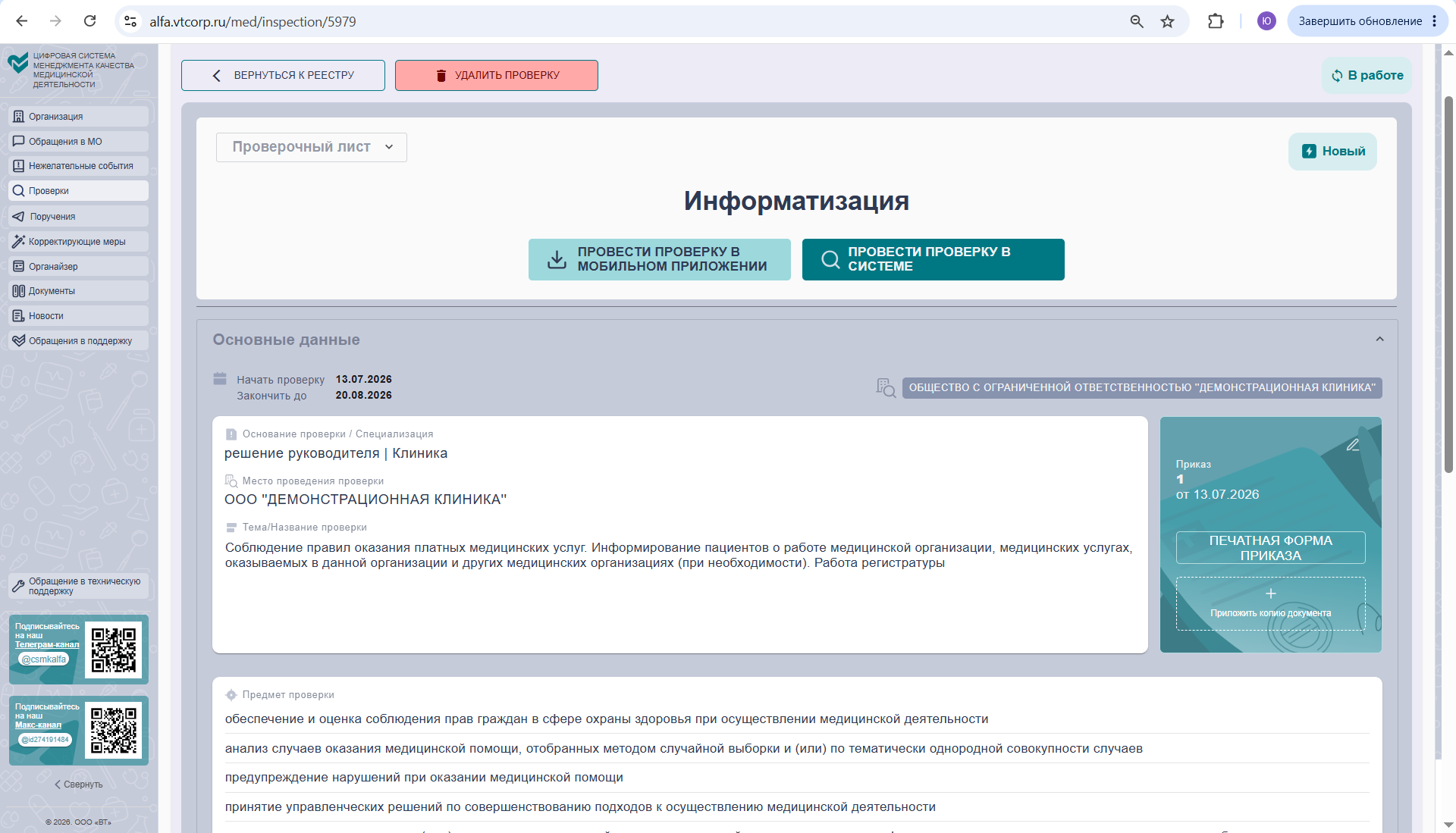Click the browser reload icon
1456x833 pixels.
(89, 21)
